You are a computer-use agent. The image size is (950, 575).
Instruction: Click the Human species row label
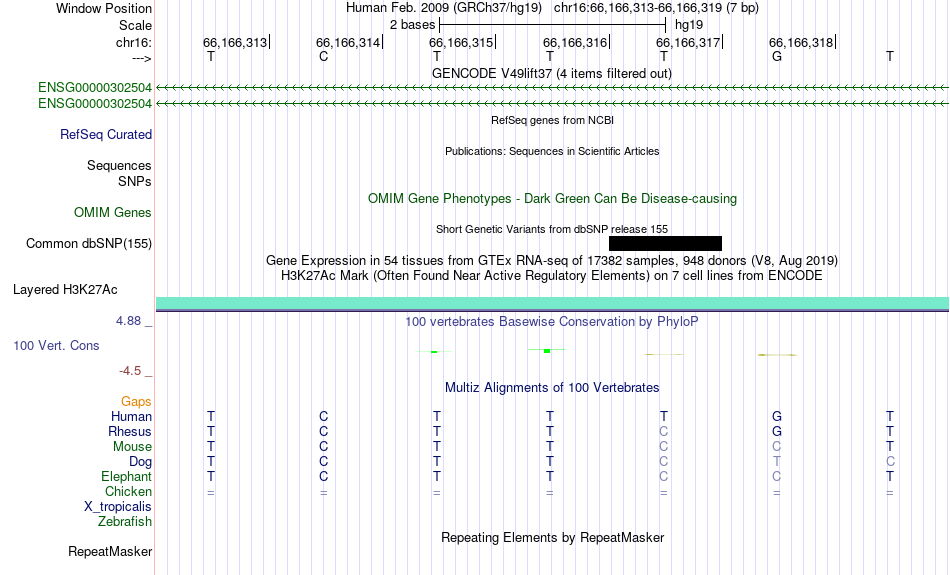[x=131, y=417]
